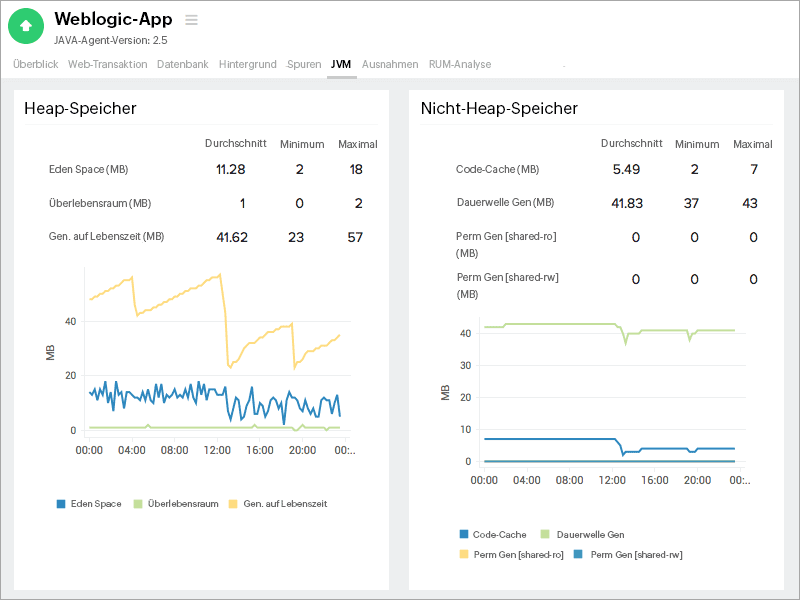Click the Weblogic-App title
The height and width of the screenshot is (600, 800).
[113, 19]
